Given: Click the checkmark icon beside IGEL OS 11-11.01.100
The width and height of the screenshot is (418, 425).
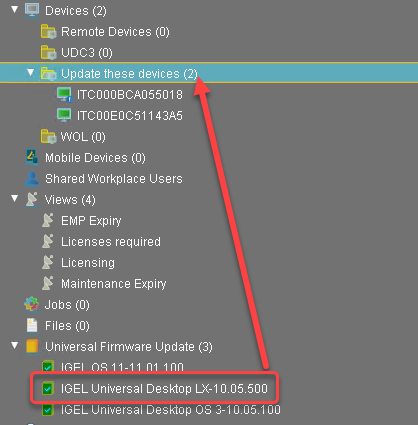Looking at the screenshot, I should tap(48, 367).
